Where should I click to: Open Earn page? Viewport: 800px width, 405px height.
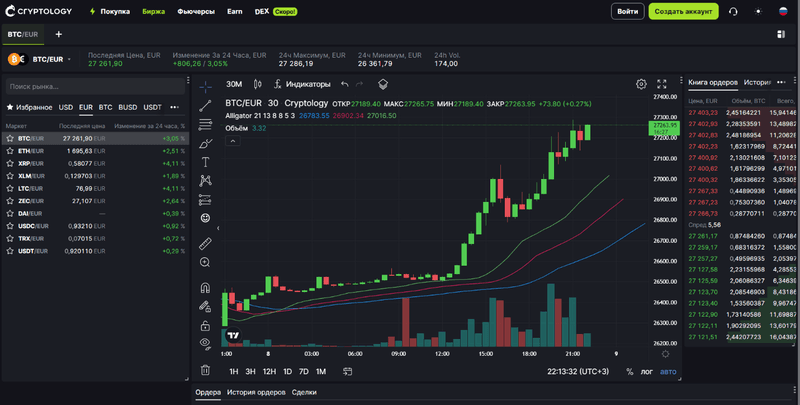235,11
